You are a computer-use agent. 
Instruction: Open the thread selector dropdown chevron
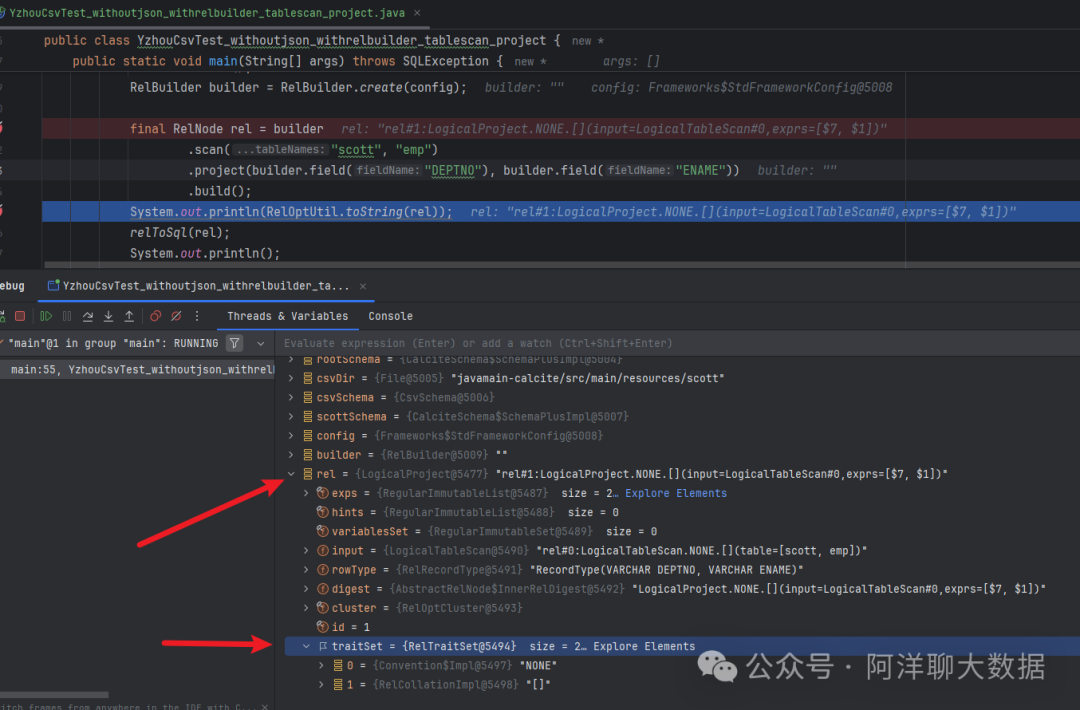261,343
